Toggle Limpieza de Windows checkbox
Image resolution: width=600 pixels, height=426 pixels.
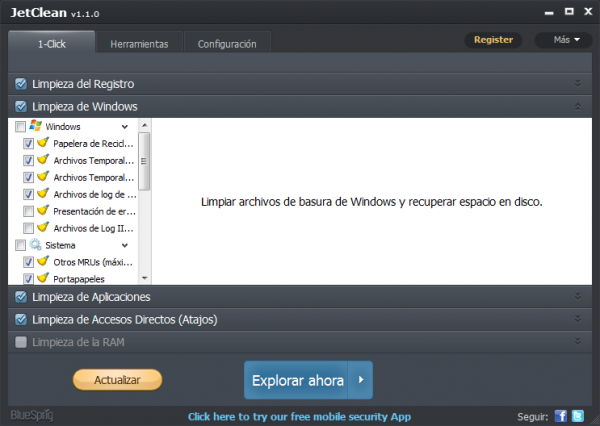click(x=21, y=106)
